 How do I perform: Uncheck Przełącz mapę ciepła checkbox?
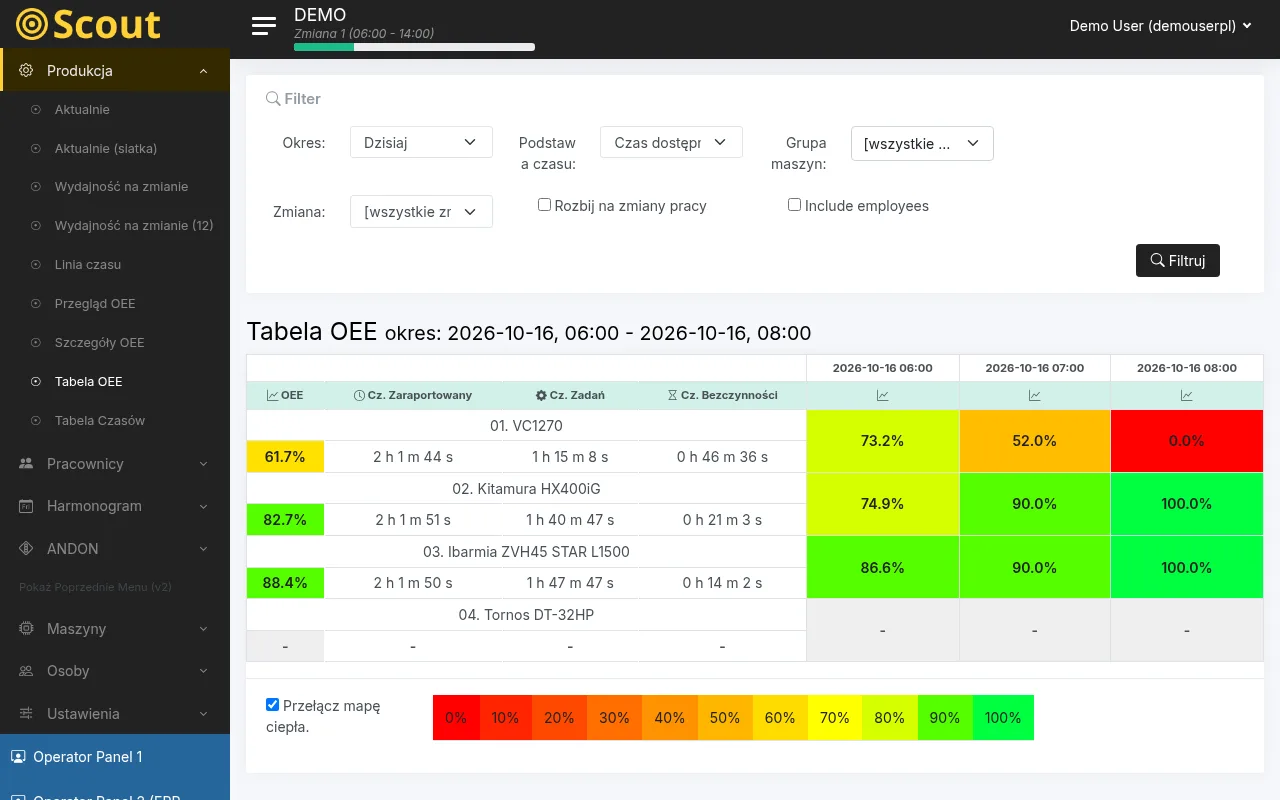pyautogui.click(x=273, y=705)
